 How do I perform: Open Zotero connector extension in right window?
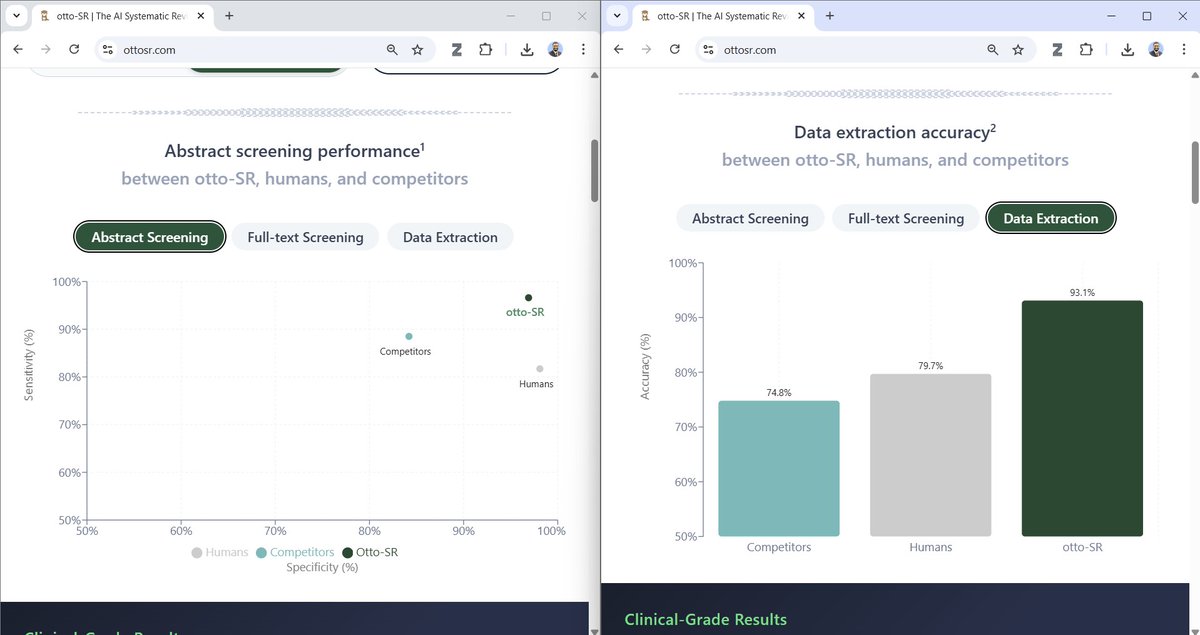(x=1057, y=50)
